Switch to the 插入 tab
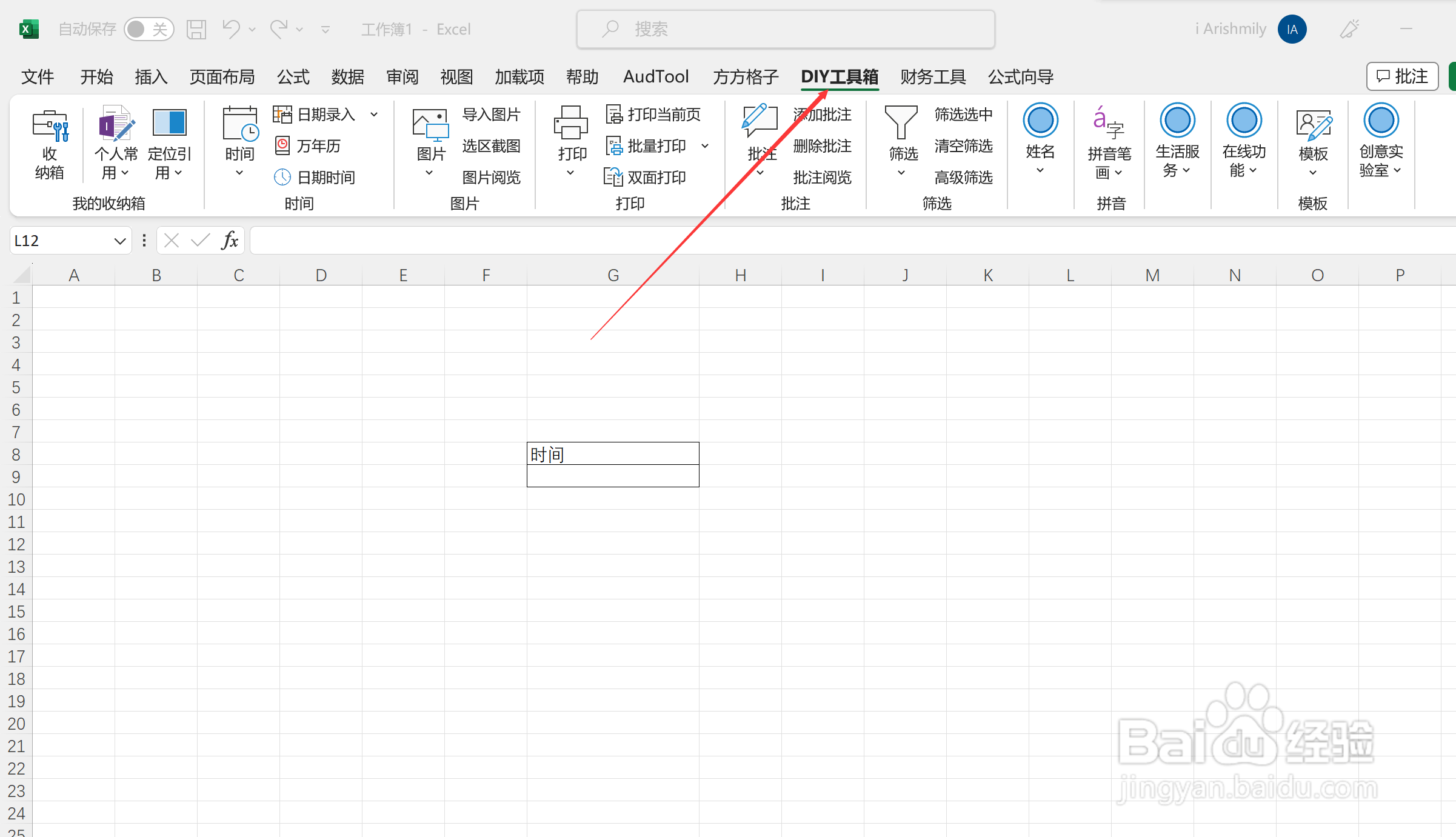1456x837 pixels. click(151, 77)
